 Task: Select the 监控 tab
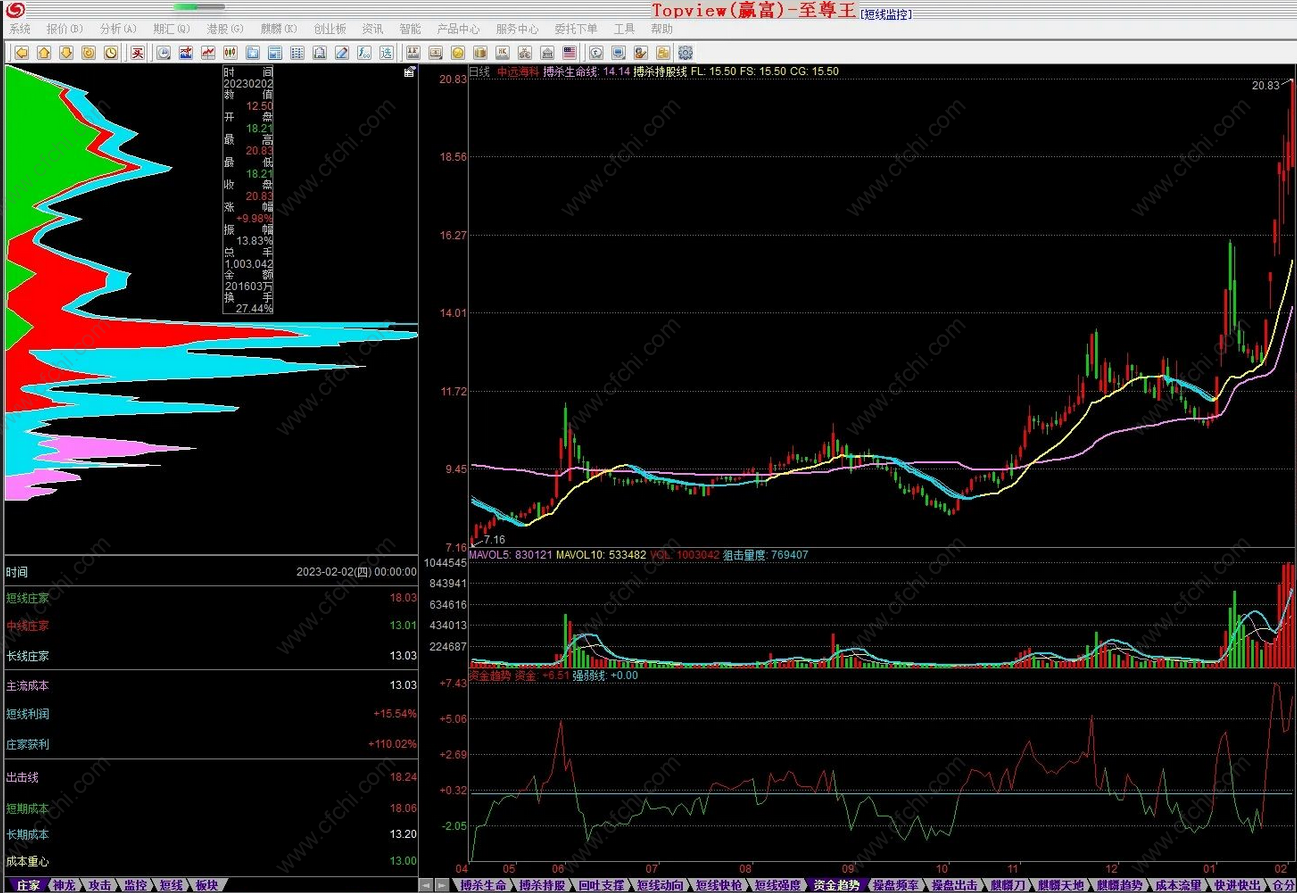[x=135, y=885]
